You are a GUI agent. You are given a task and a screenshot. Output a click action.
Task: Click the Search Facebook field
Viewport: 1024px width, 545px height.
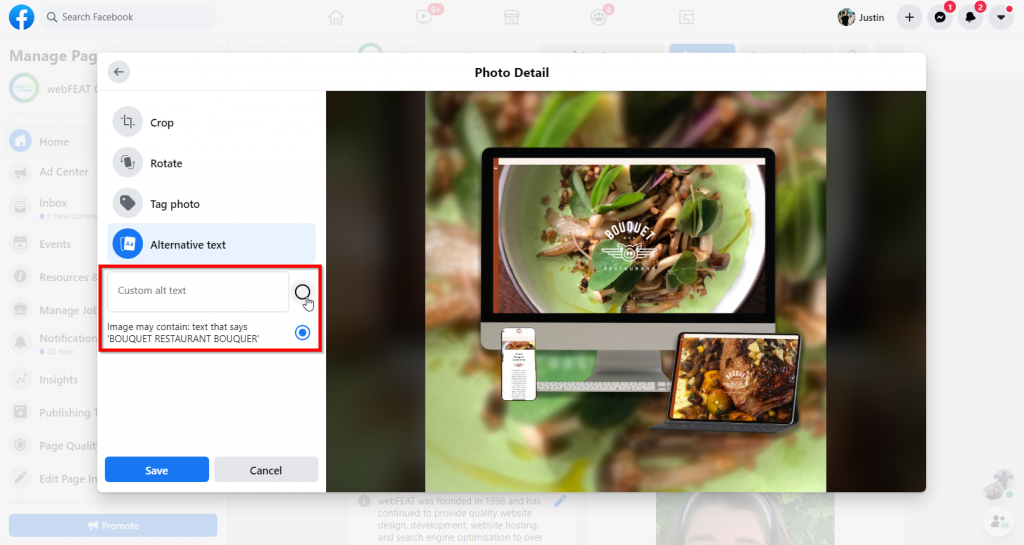(x=128, y=17)
